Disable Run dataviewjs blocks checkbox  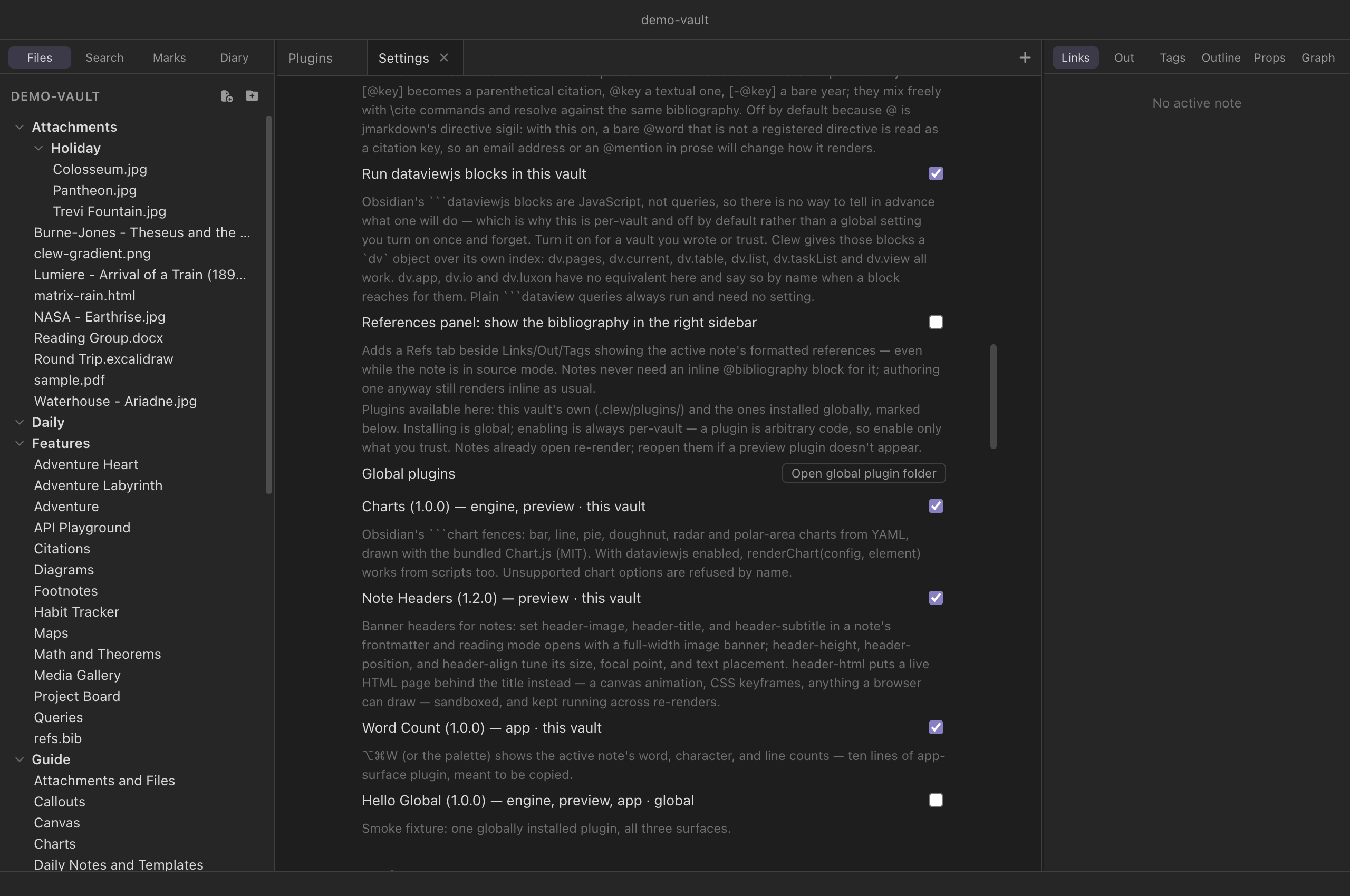(x=936, y=174)
